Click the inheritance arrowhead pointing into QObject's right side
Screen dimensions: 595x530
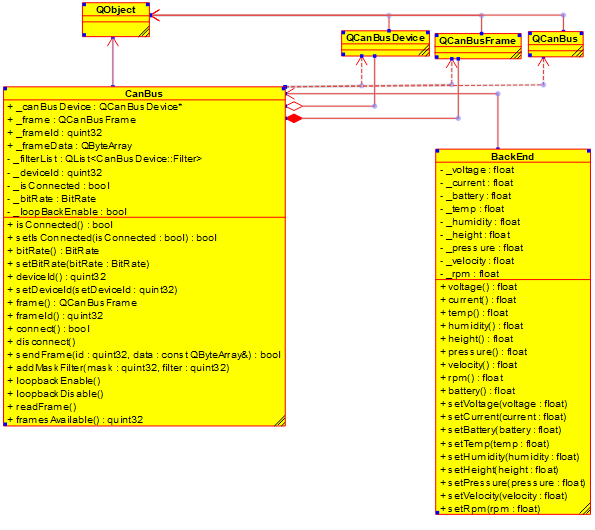[155, 15]
